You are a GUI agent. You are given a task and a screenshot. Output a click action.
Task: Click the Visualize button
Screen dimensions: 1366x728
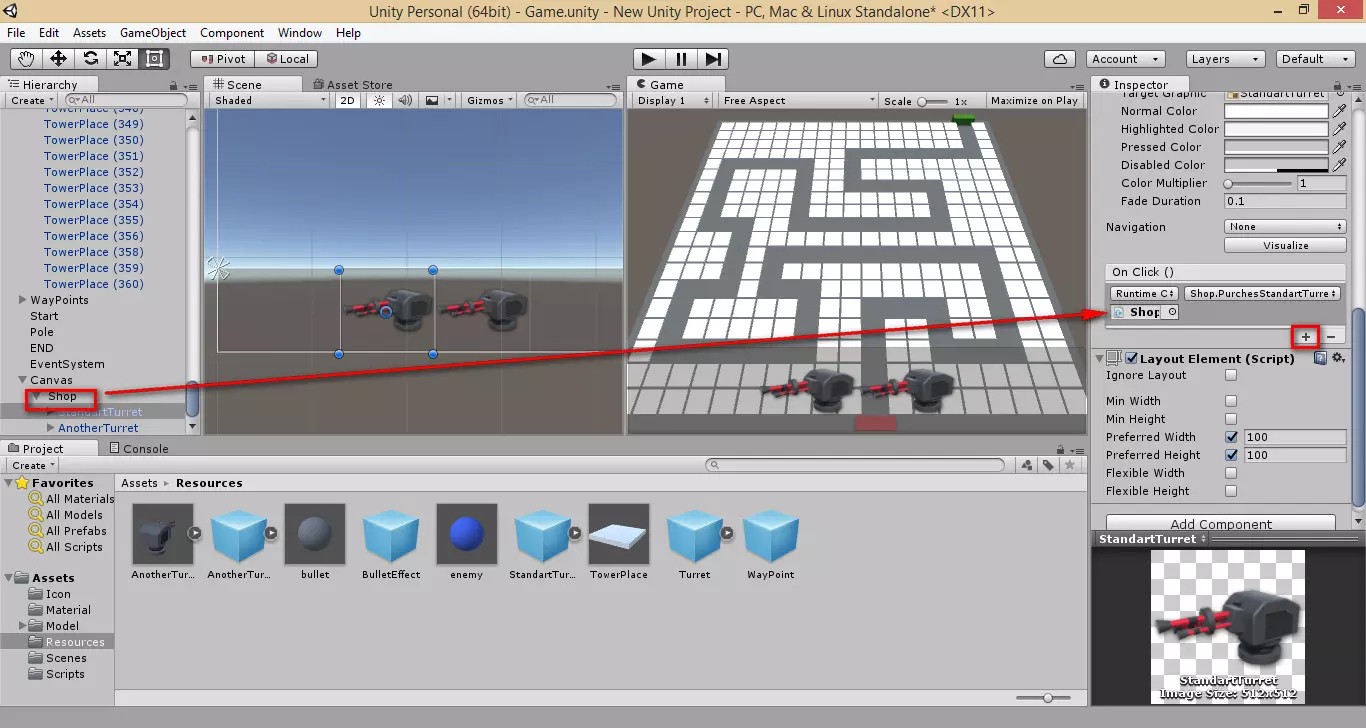tap(1285, 245)
